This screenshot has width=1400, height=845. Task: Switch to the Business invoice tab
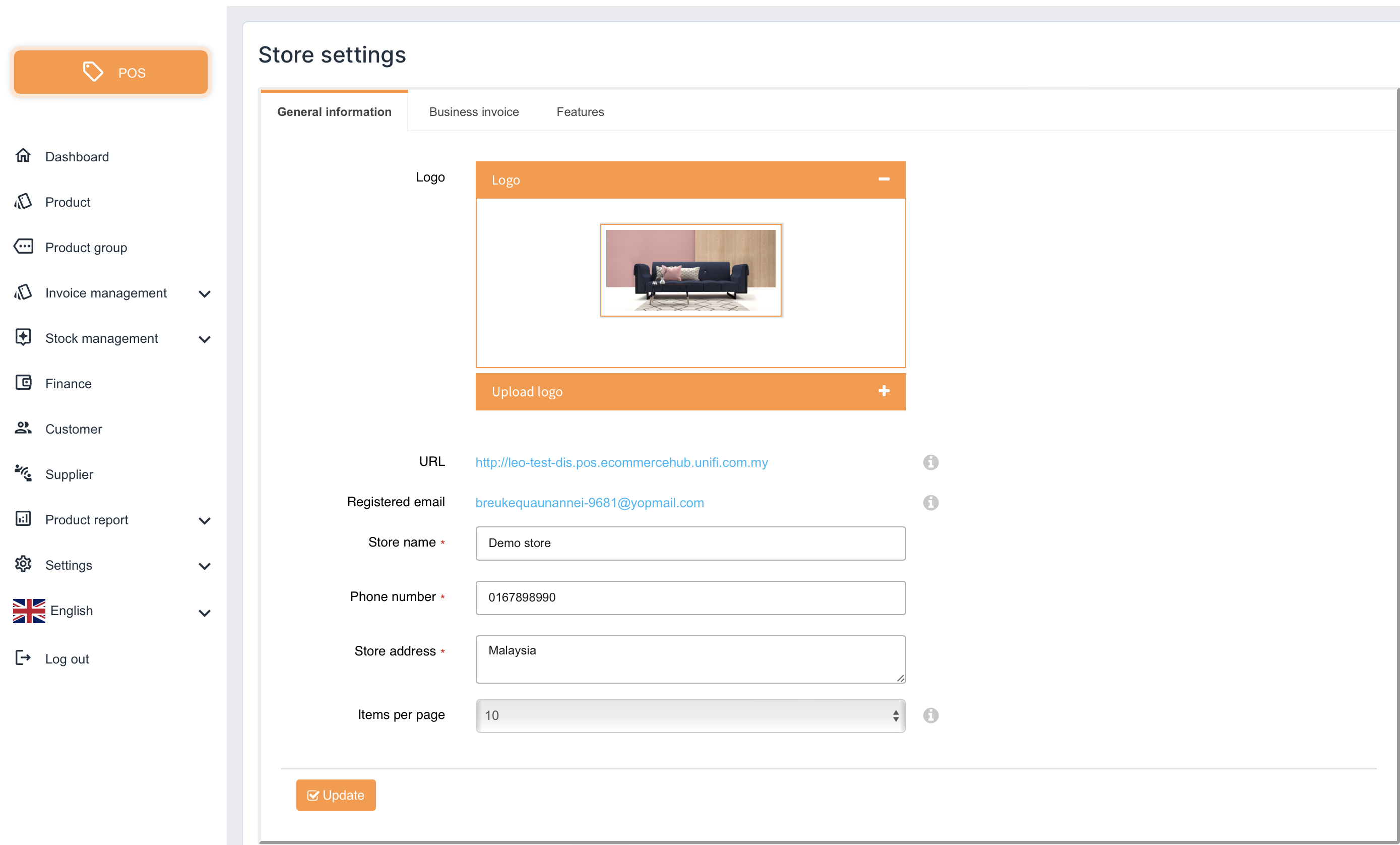pyautogui.click(x=474, y=112)
